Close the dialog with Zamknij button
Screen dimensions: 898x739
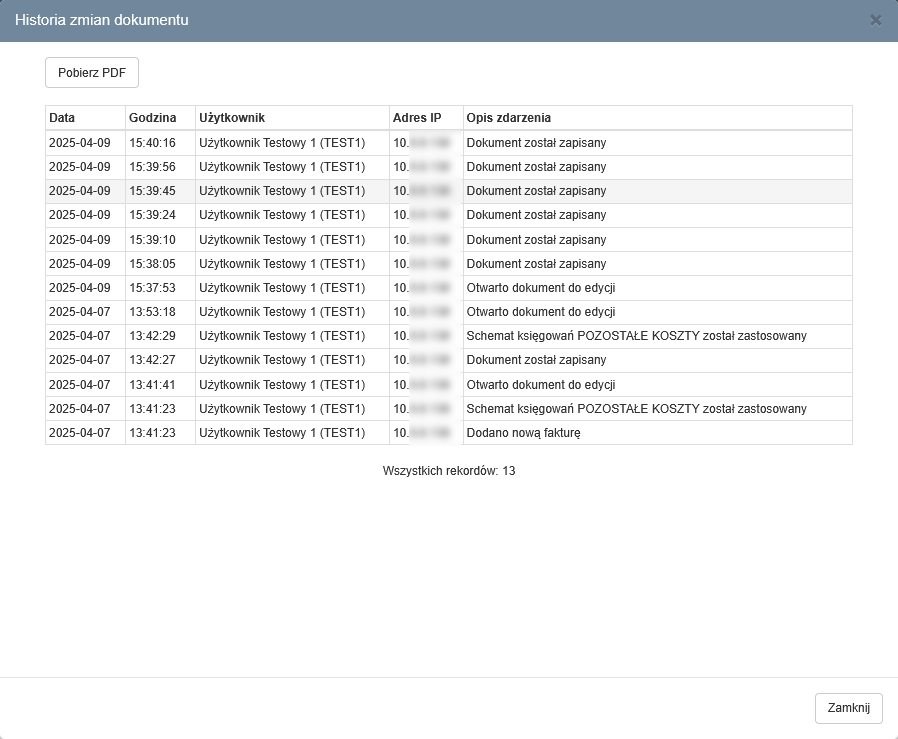coord(849,708)
